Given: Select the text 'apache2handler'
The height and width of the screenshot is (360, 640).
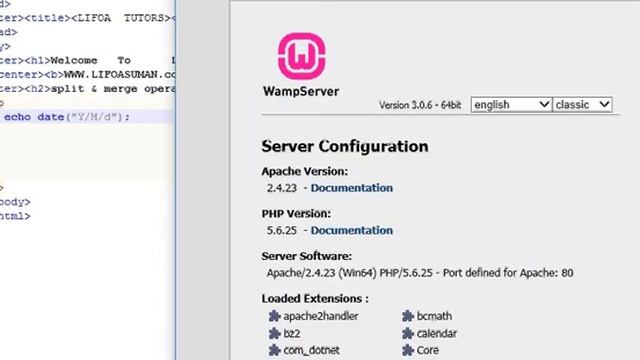Looking at the screenshot, I should (321, 316).
